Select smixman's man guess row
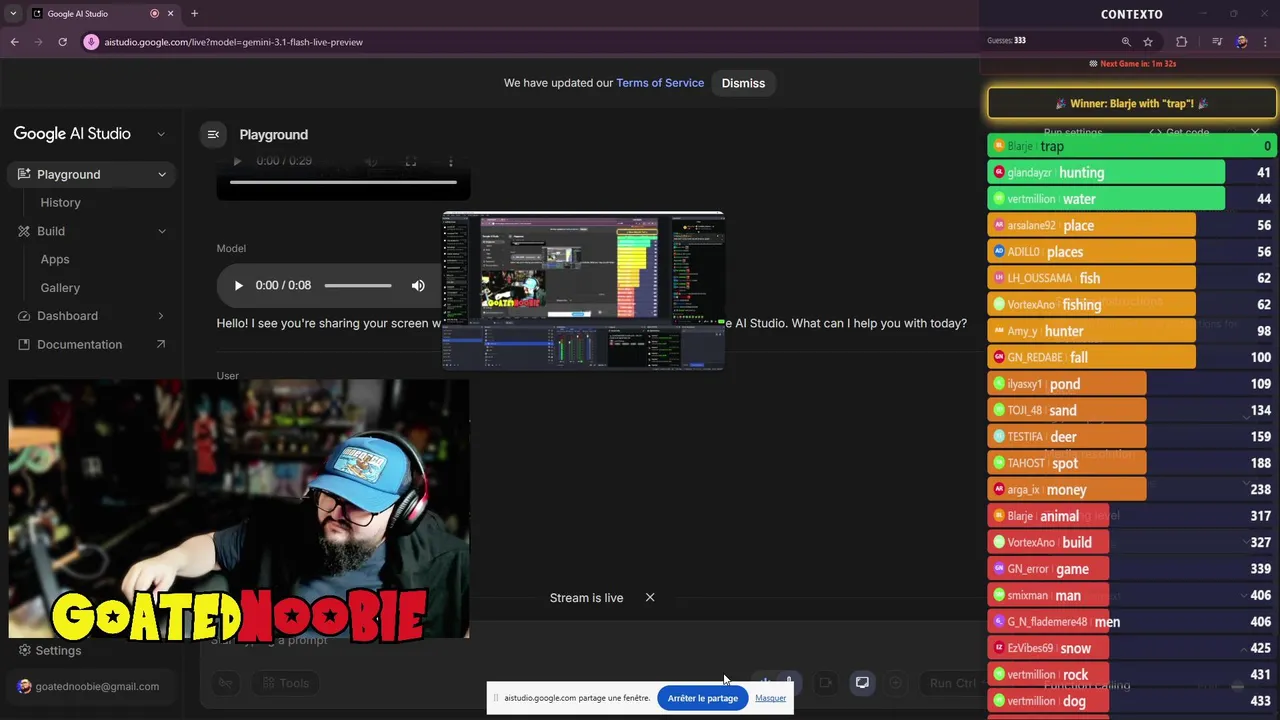This screenshot has width=1280, height=720. tap(1132, 595)
